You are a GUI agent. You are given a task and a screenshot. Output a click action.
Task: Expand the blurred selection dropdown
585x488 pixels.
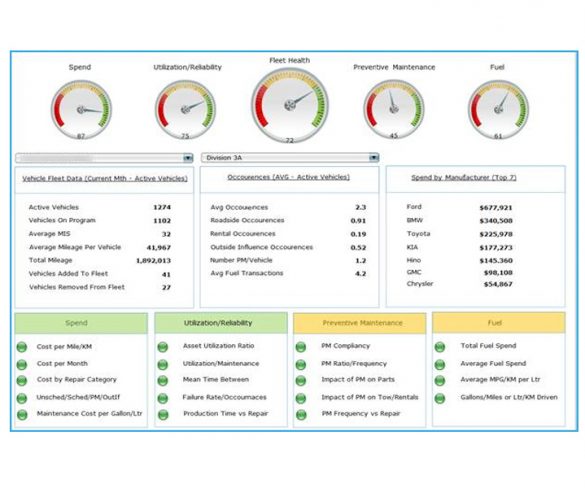104,158
